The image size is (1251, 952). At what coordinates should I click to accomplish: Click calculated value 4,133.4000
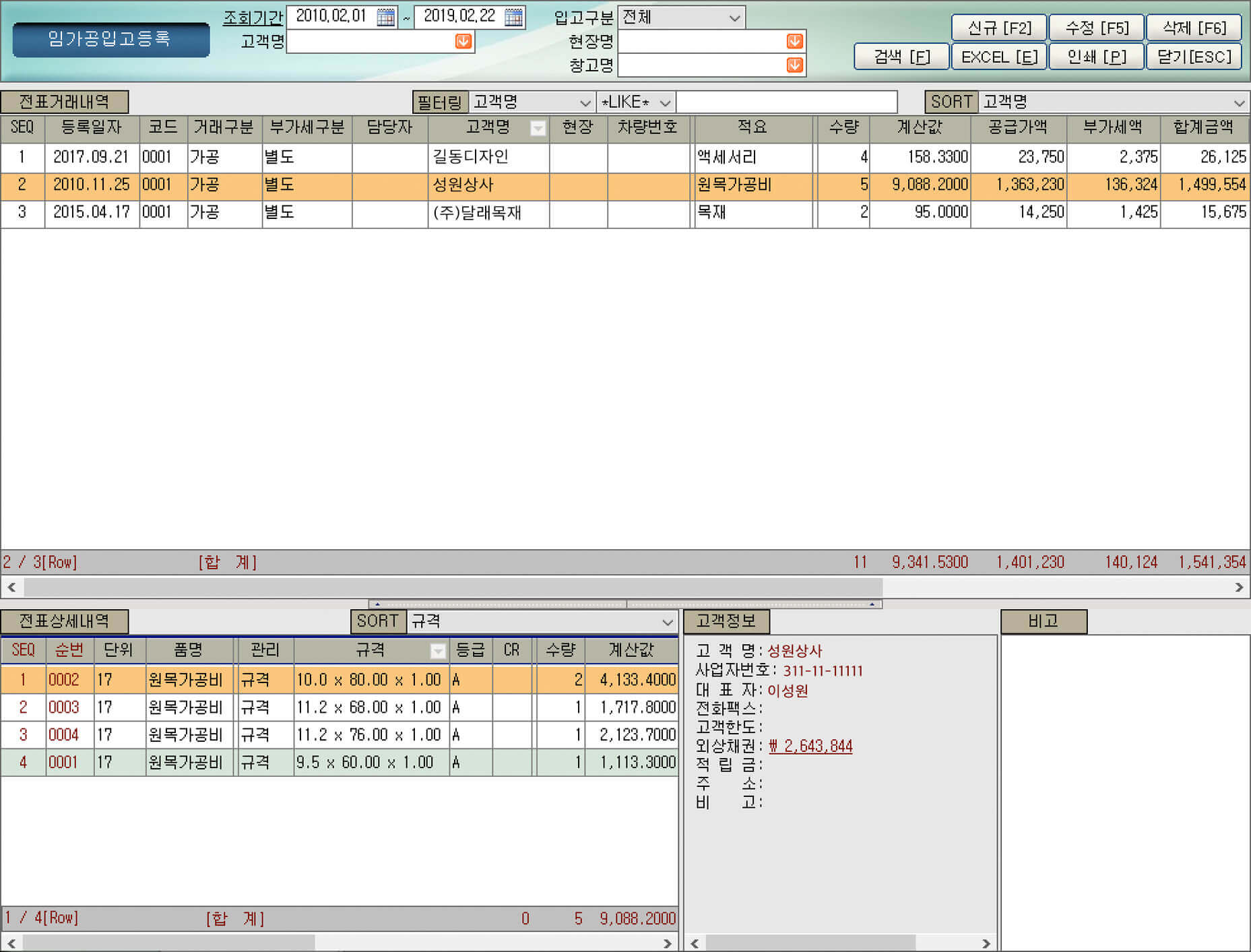coord(632,680)
